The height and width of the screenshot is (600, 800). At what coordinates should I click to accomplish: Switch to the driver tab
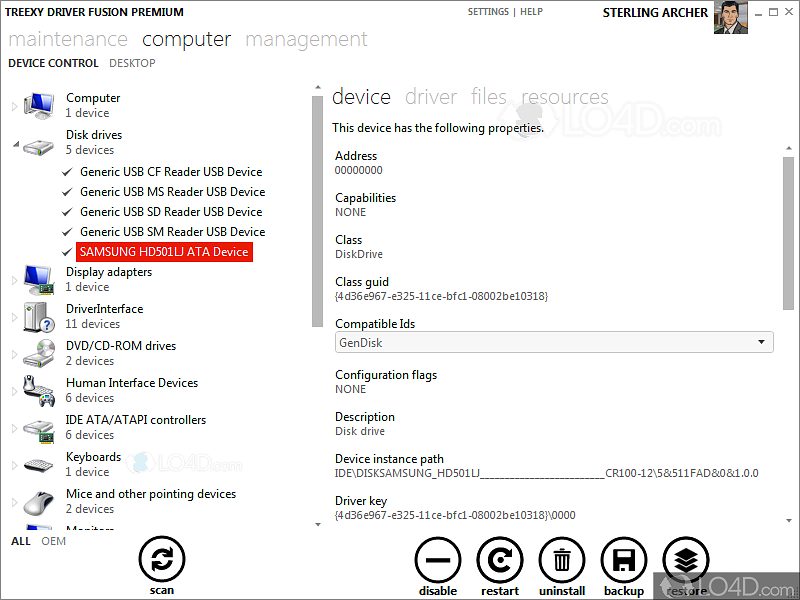coord(430,96)
